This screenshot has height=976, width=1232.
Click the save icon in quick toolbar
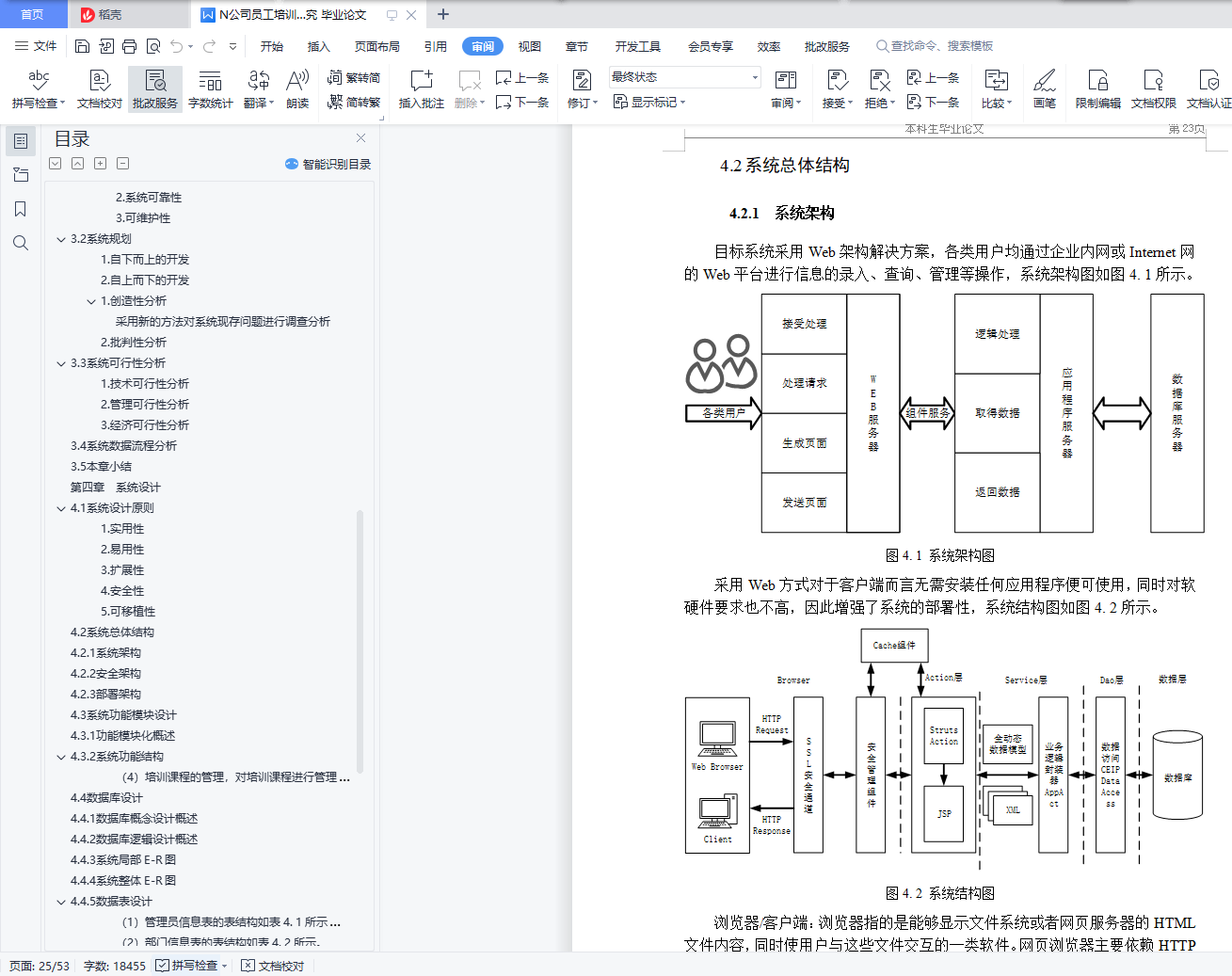pyautogui.click(x=82, y=46)
